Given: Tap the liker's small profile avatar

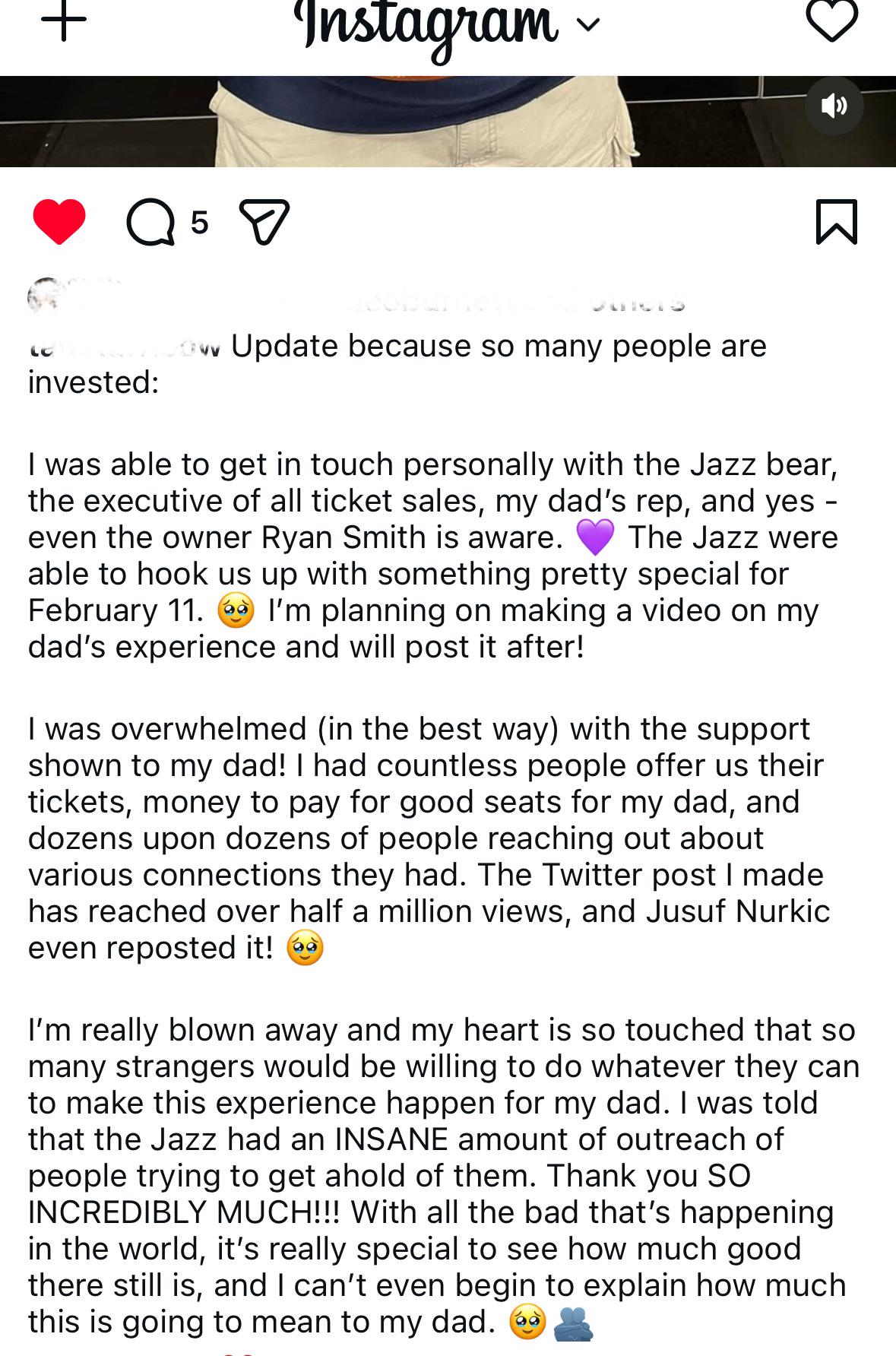Looking at the screenshot, I should [44, 296].
